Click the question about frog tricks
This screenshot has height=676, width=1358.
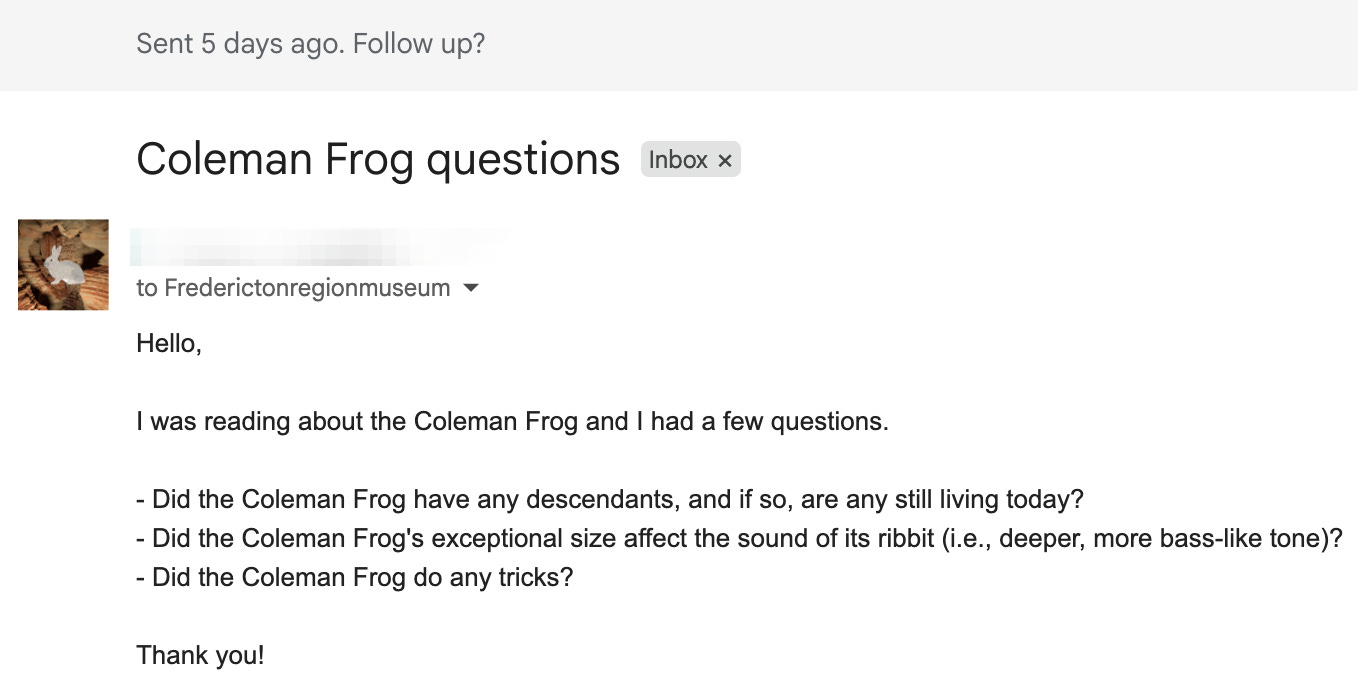click(355, 577)
